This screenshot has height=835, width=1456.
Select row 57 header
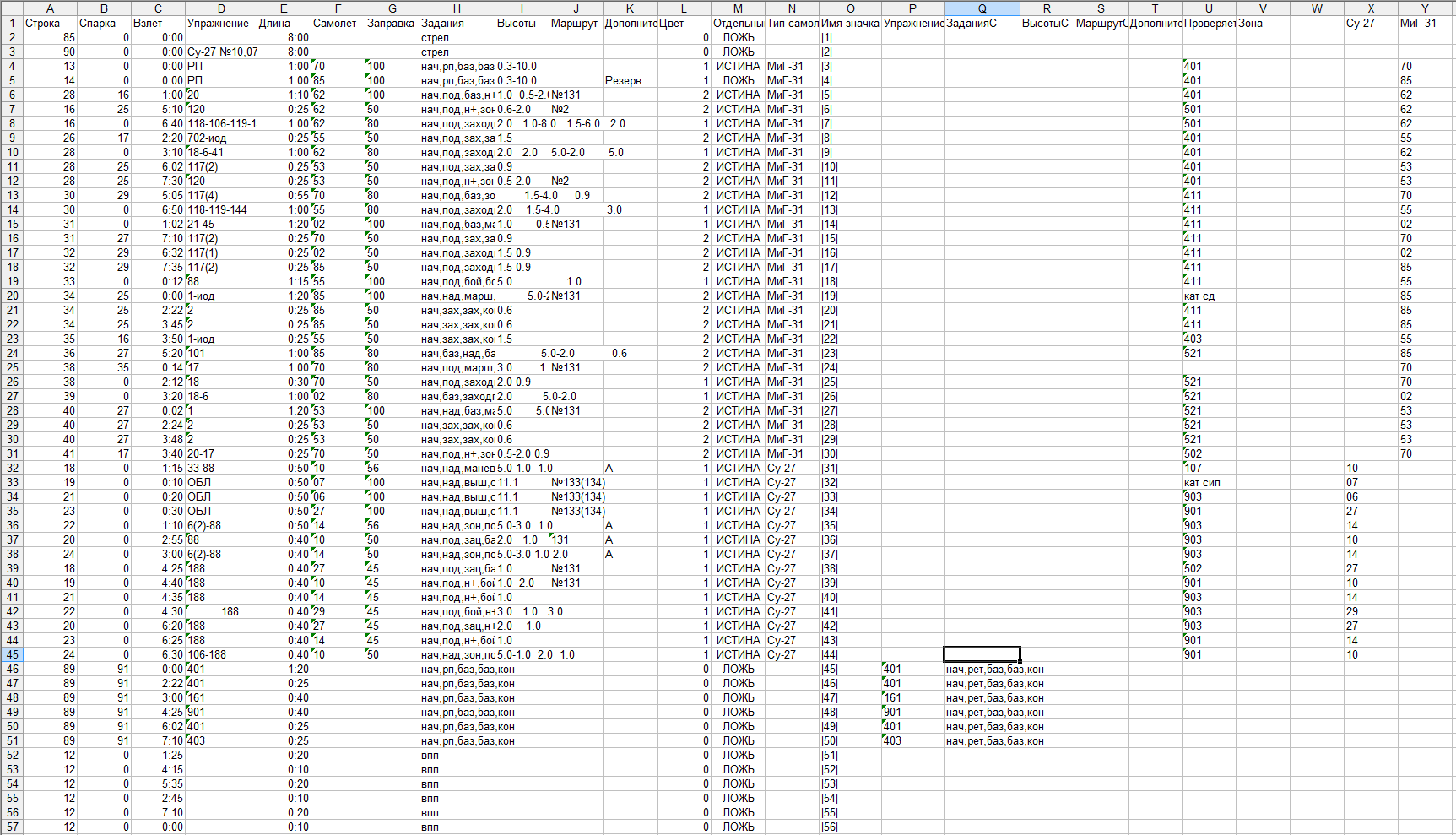click(x=12, y=827)
